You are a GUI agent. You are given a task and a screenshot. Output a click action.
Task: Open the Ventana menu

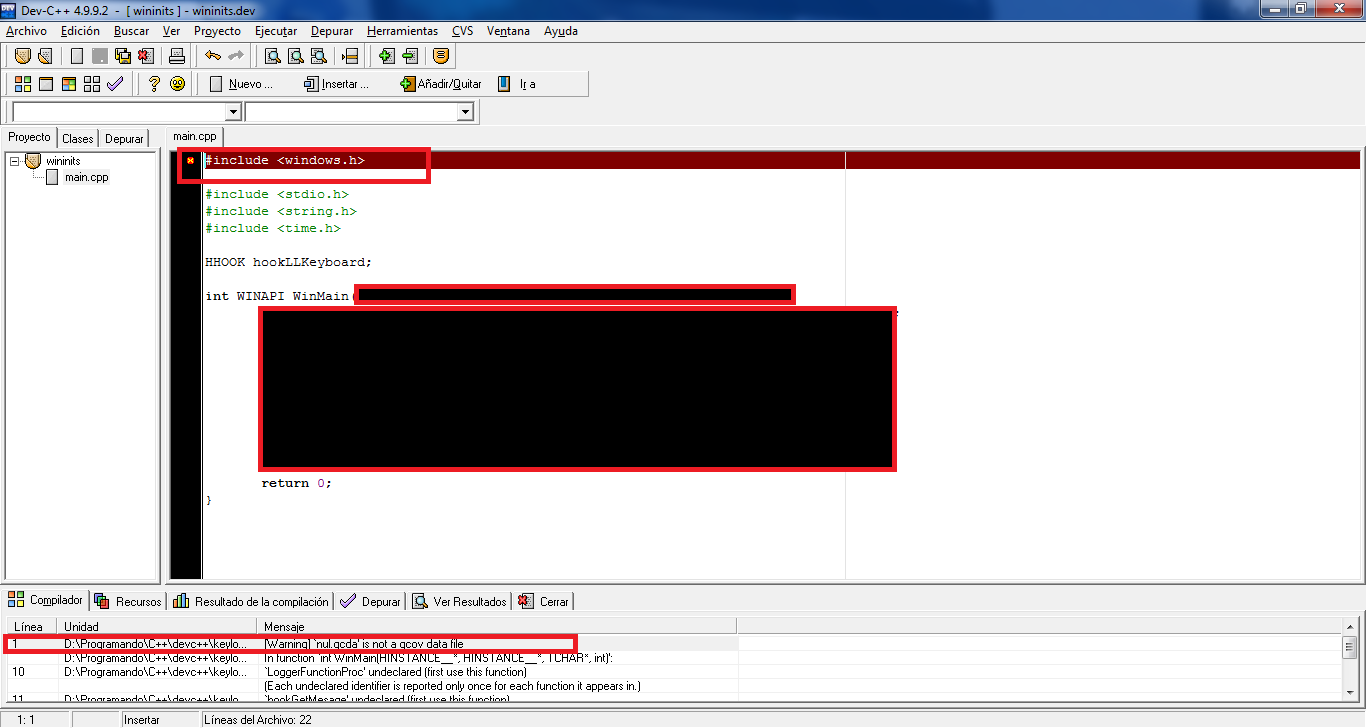[x=508, y=31]
